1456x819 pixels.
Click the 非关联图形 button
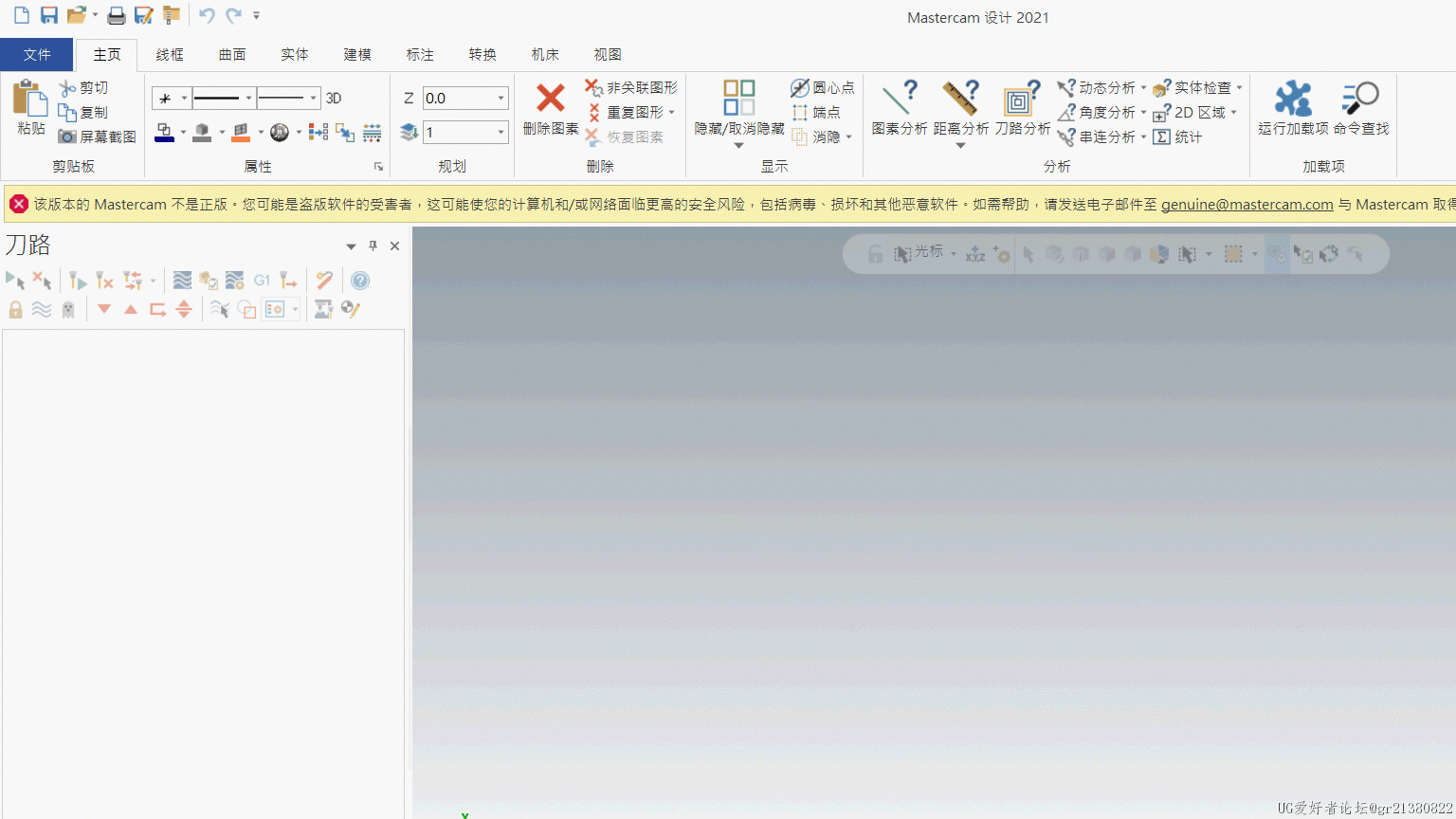(x=631, y=87)
